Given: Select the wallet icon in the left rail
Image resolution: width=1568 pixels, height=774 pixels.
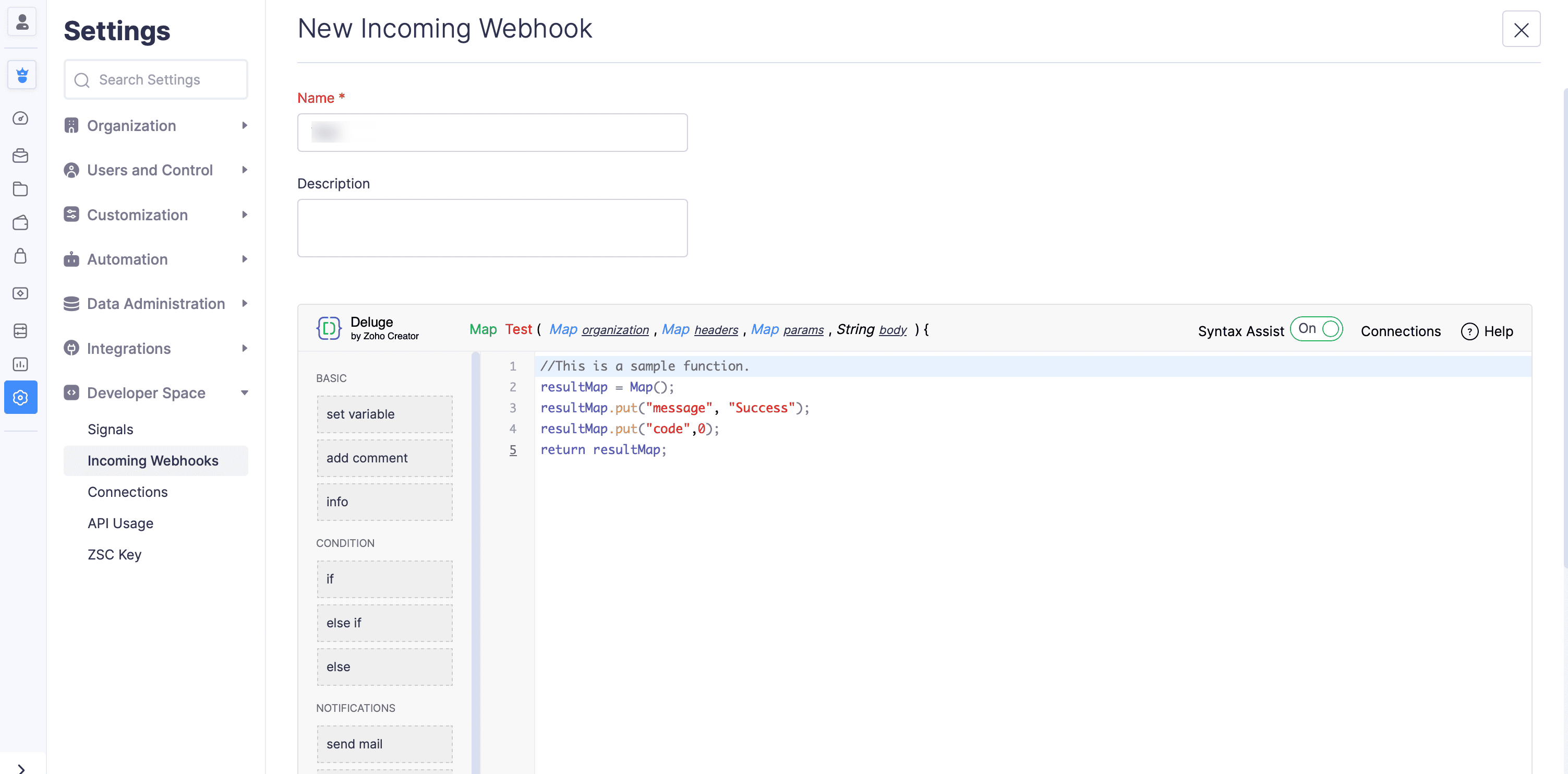Looking at the screenshot, I should point(20,222).
